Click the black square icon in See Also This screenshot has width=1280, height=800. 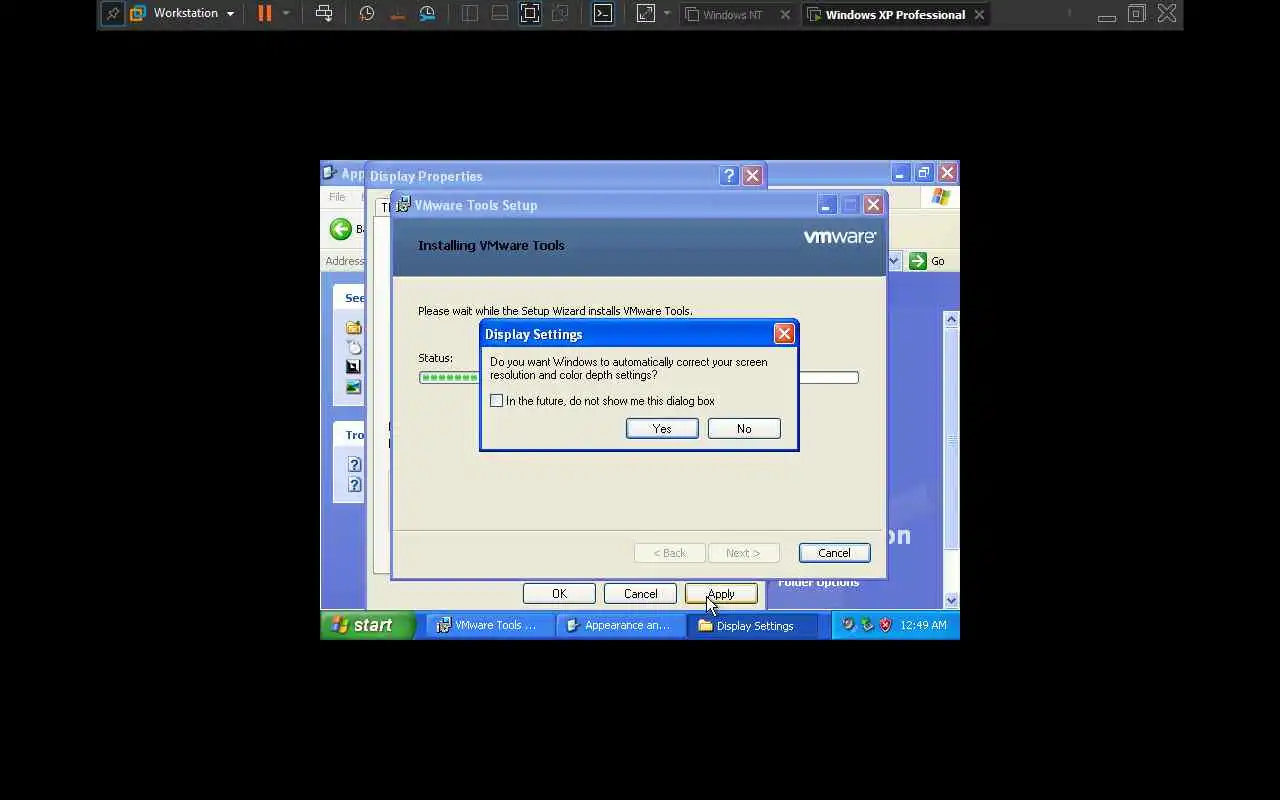coord(353,367)
